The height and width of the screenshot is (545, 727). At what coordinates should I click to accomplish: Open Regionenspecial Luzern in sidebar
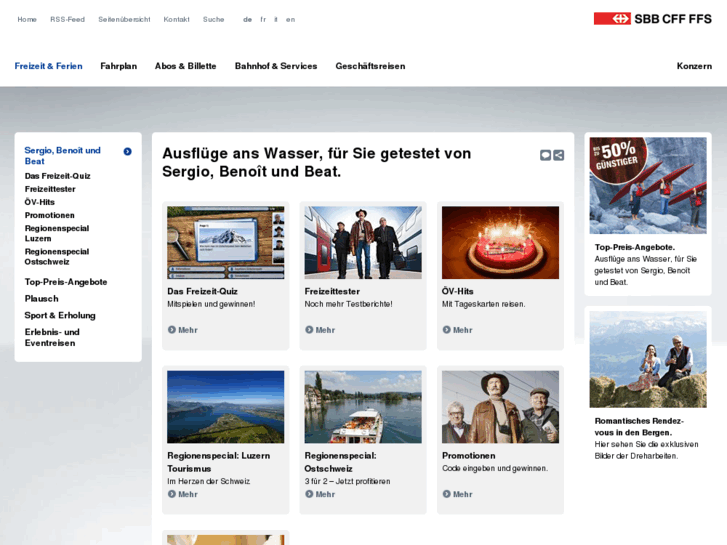tap(57, 233)
